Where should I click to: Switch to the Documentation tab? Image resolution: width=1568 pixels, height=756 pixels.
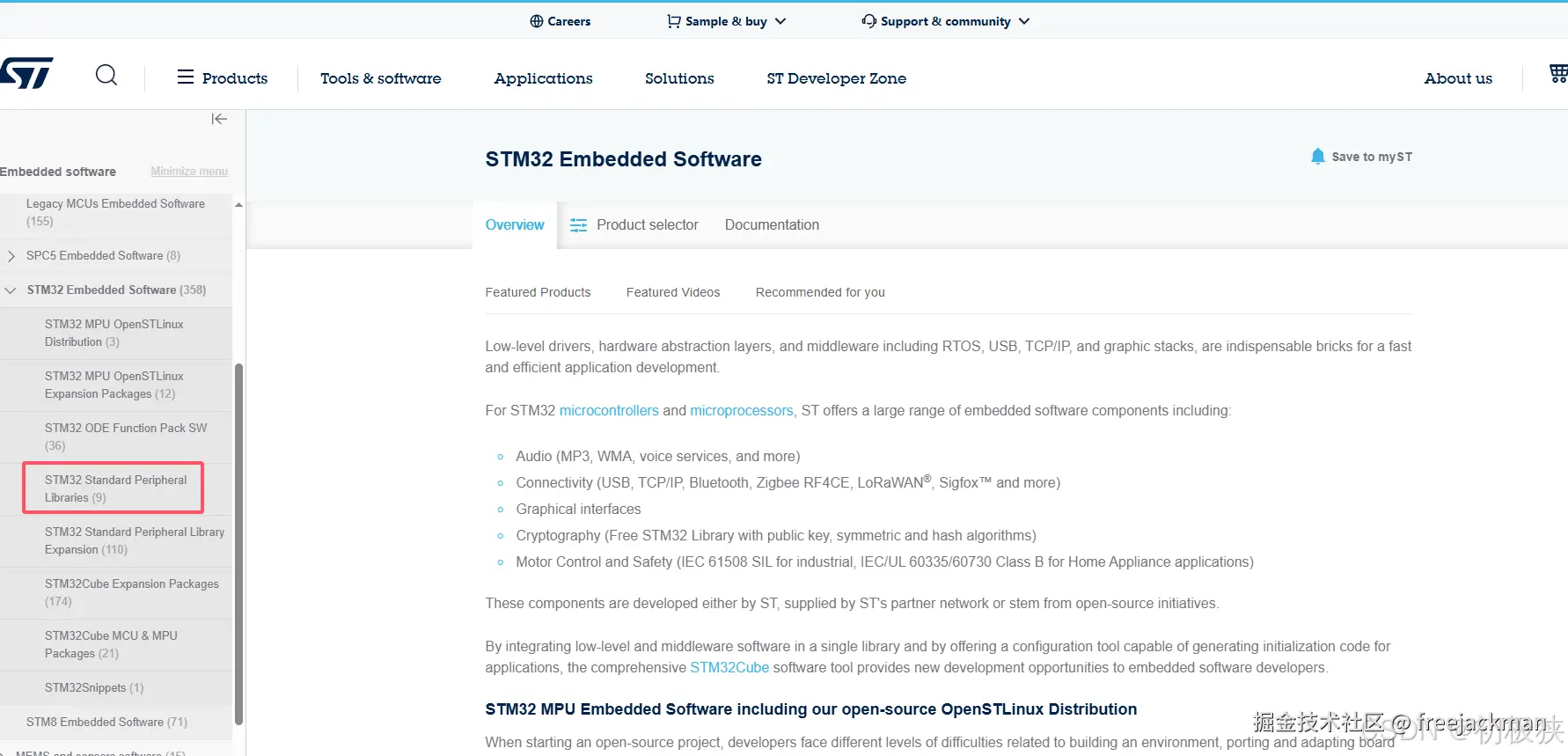(772, 225)
